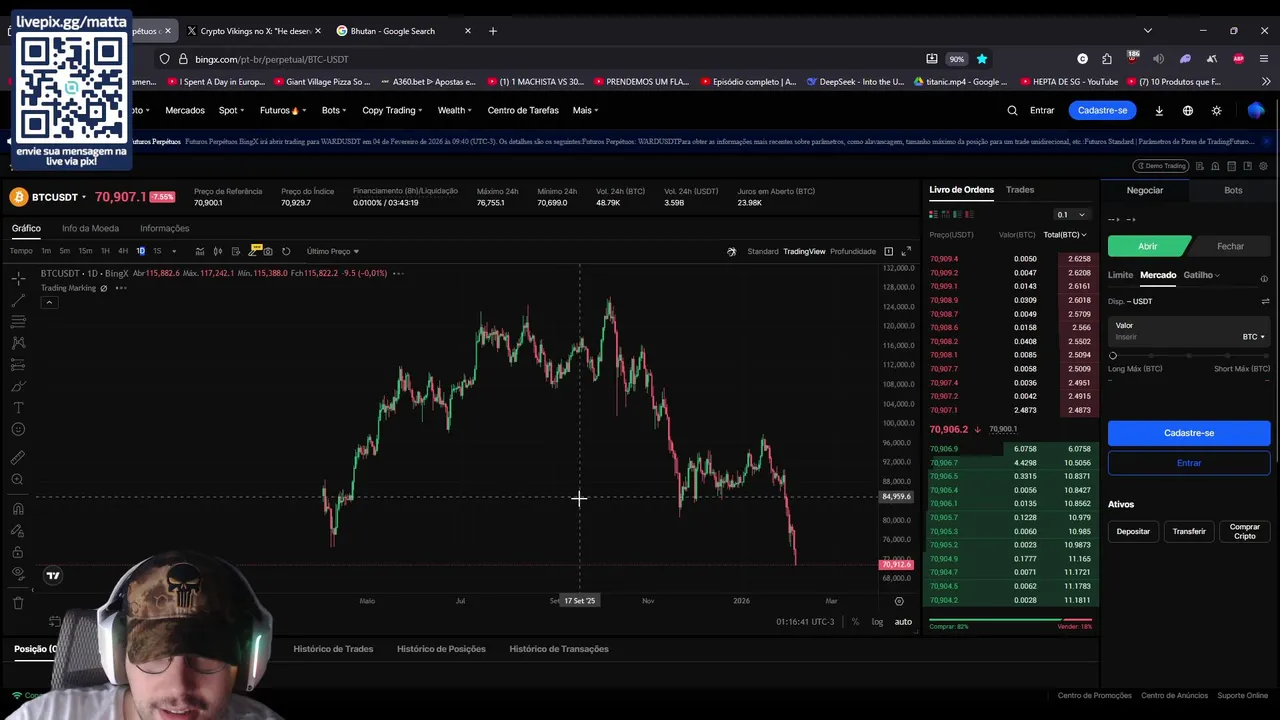
Task: Select the ruler measure tool
Action: 18,457
